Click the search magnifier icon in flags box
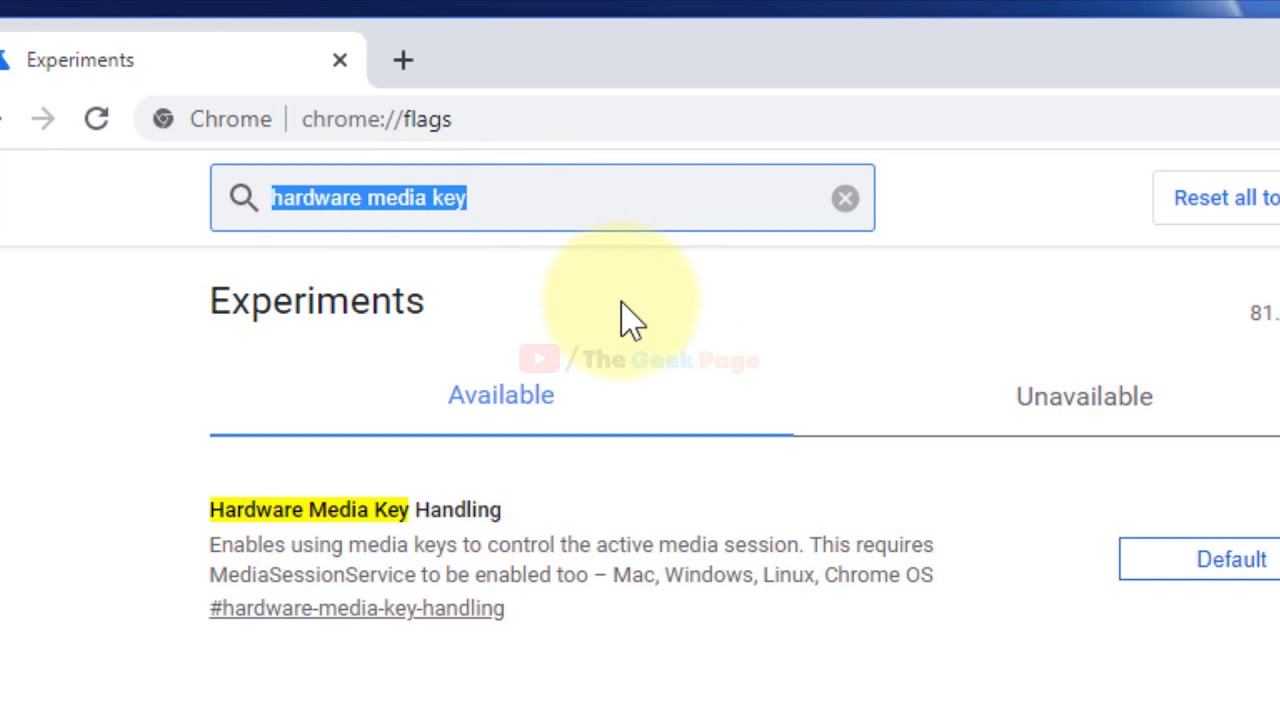The width and height of the screenshot is (1280, 720). pyautogui.click(x=243, y=198)
